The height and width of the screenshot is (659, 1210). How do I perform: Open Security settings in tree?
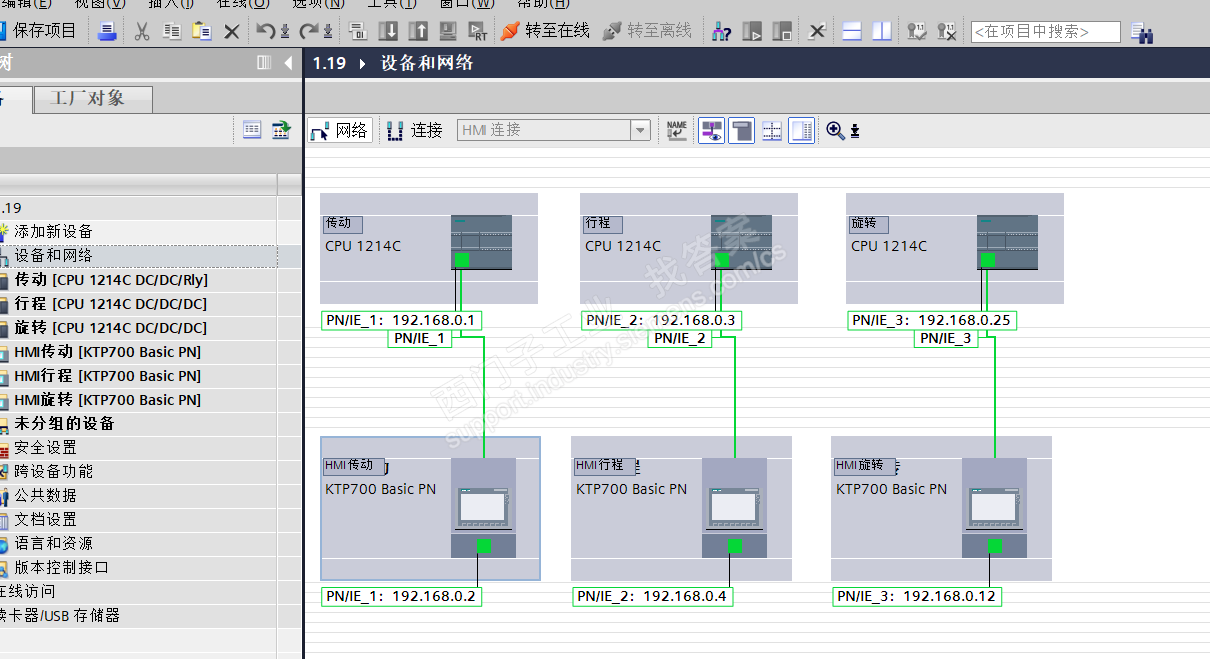coord(45,447)
